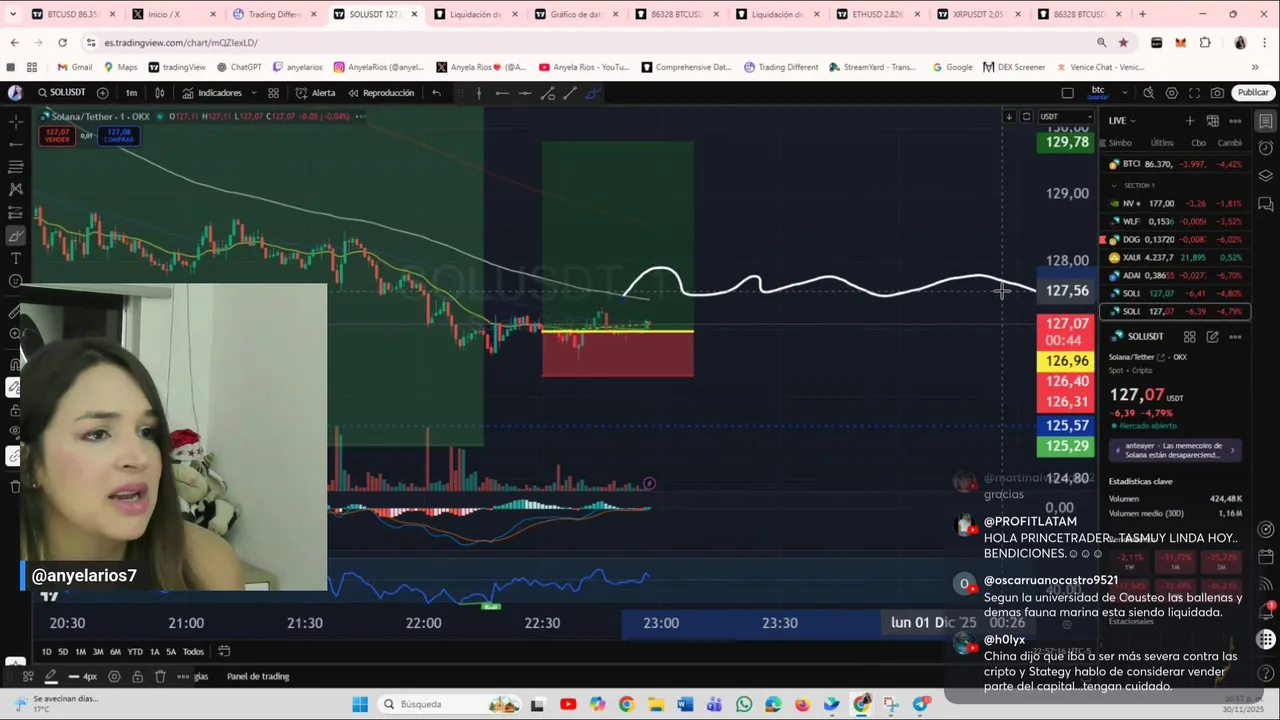Open the Watchlist panel in right sidebar
The width and height of the screenshot is (1280, 720).
click(1266, 121)
